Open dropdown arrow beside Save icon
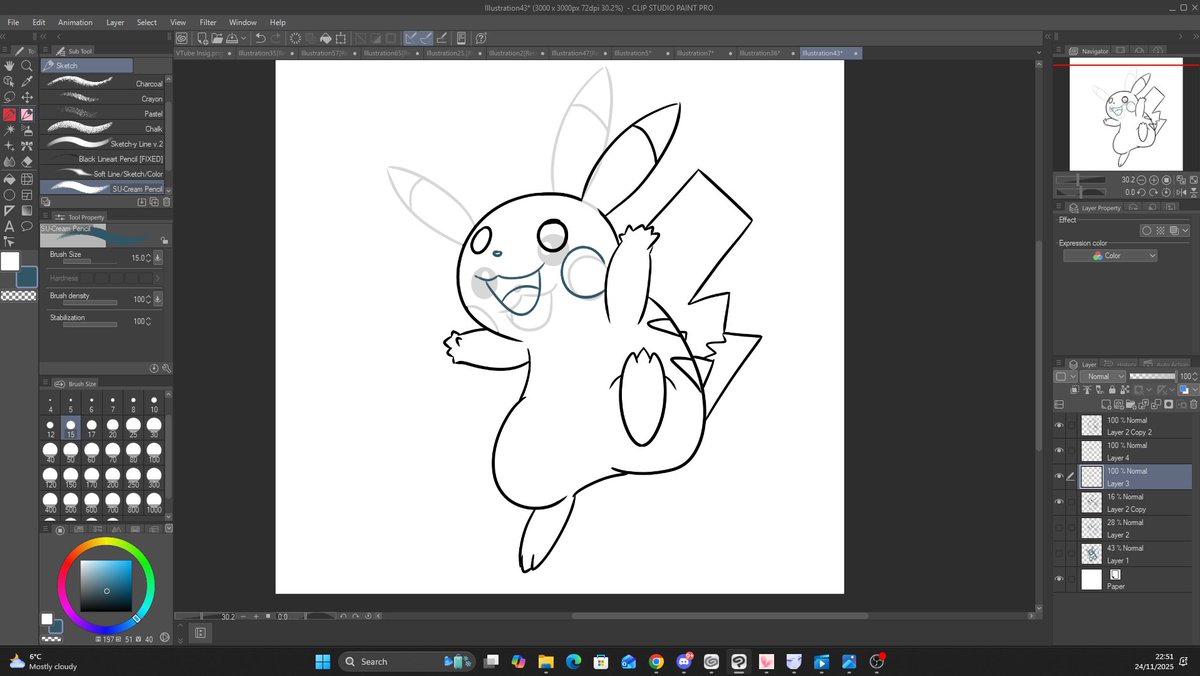Viewport: 1200px width, 676px height. [244, 38]
